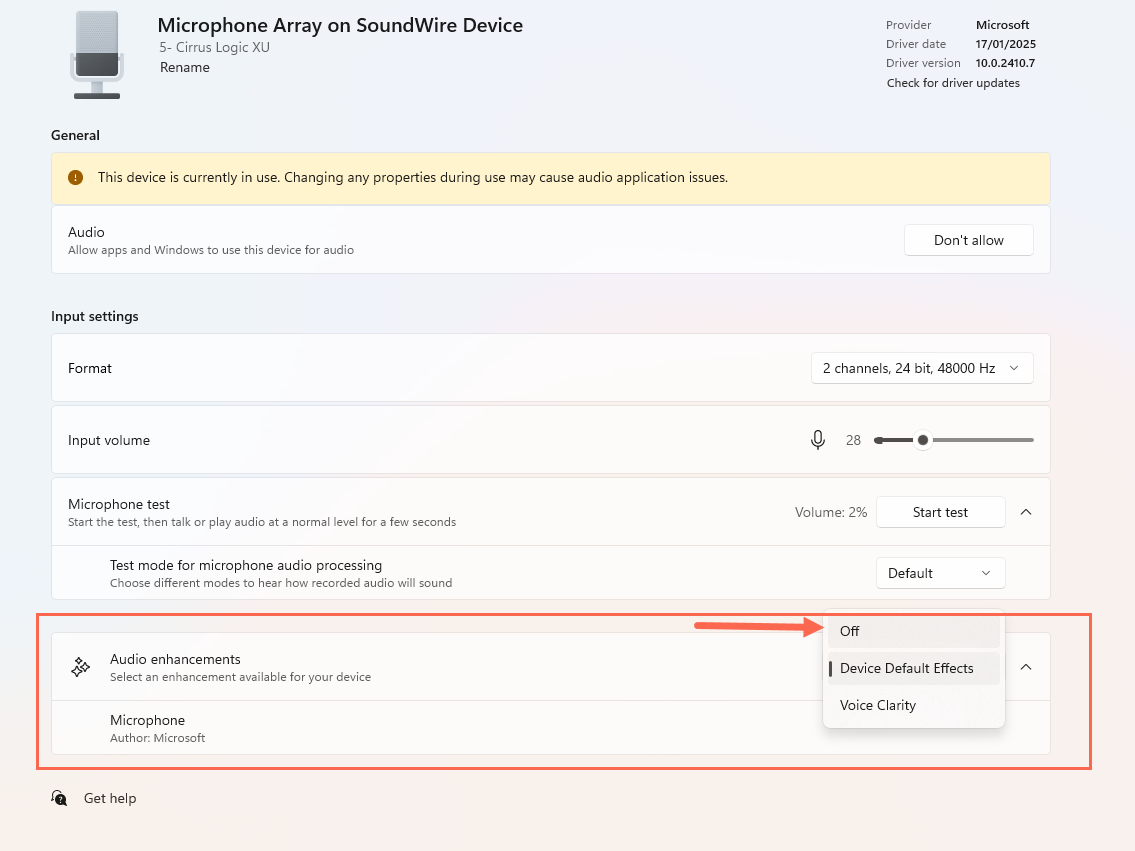Screen dimensions: 1135x851
Task: Click the 'Test mode for microphone audio processing' label
Action: pos(245,565)
